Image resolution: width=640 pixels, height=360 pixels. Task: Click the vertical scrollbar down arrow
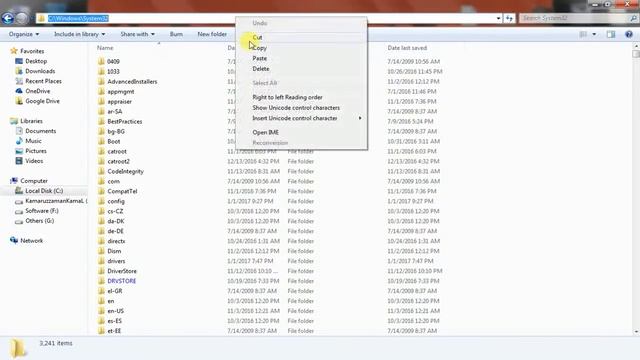coord(636,332)
